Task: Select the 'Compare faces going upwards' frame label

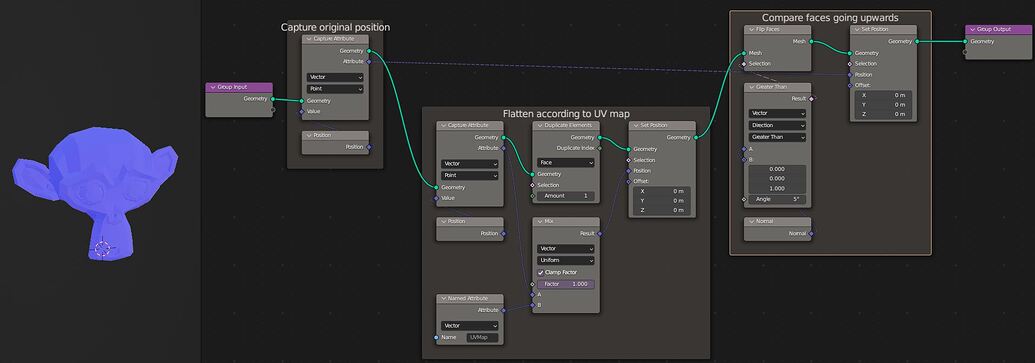Action: point(830,18)
